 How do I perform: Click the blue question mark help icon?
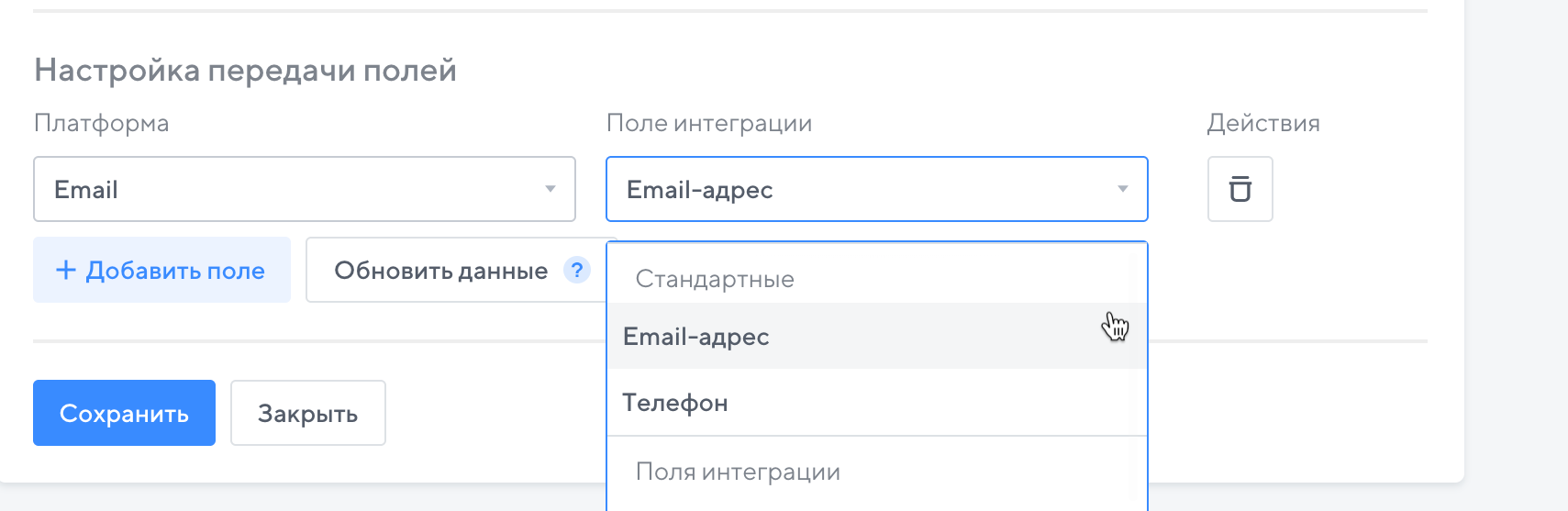[x=576, y=271]
